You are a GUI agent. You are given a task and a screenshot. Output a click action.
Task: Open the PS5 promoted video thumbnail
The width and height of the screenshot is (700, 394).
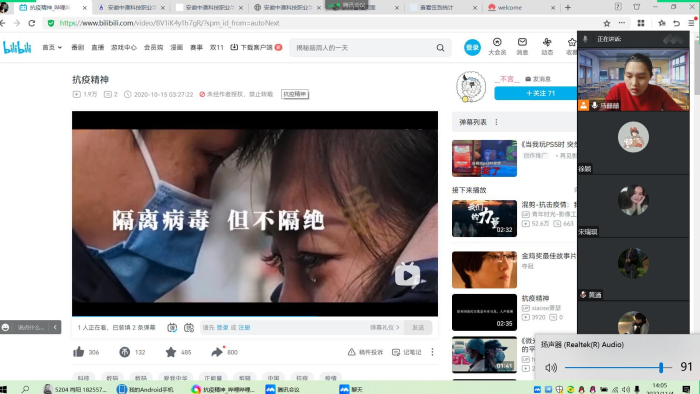(484, 158)
